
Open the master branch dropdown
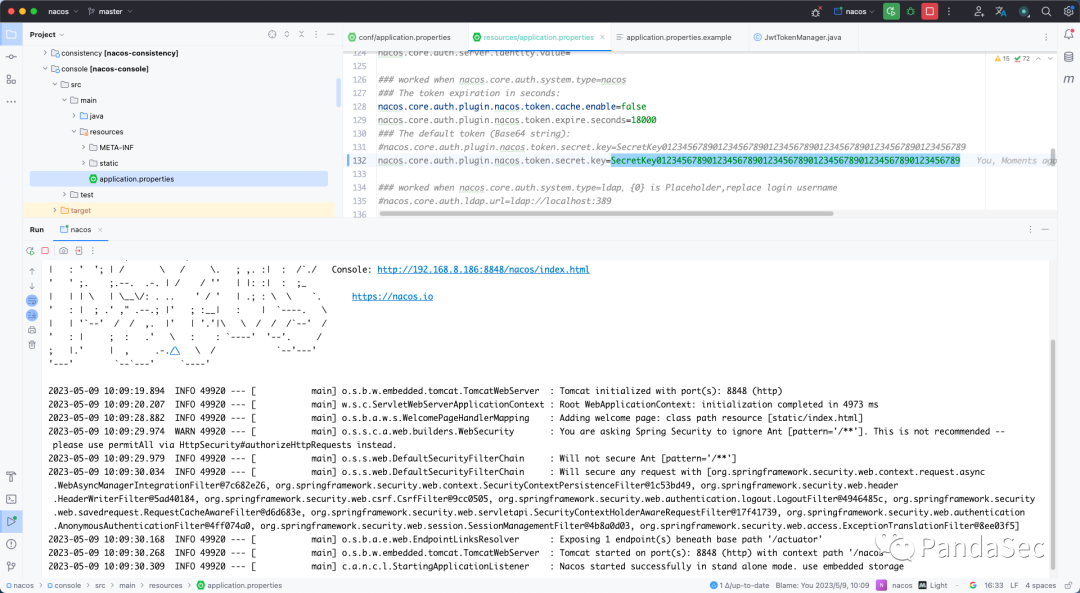pyautogui.click(x=110, y=11)
